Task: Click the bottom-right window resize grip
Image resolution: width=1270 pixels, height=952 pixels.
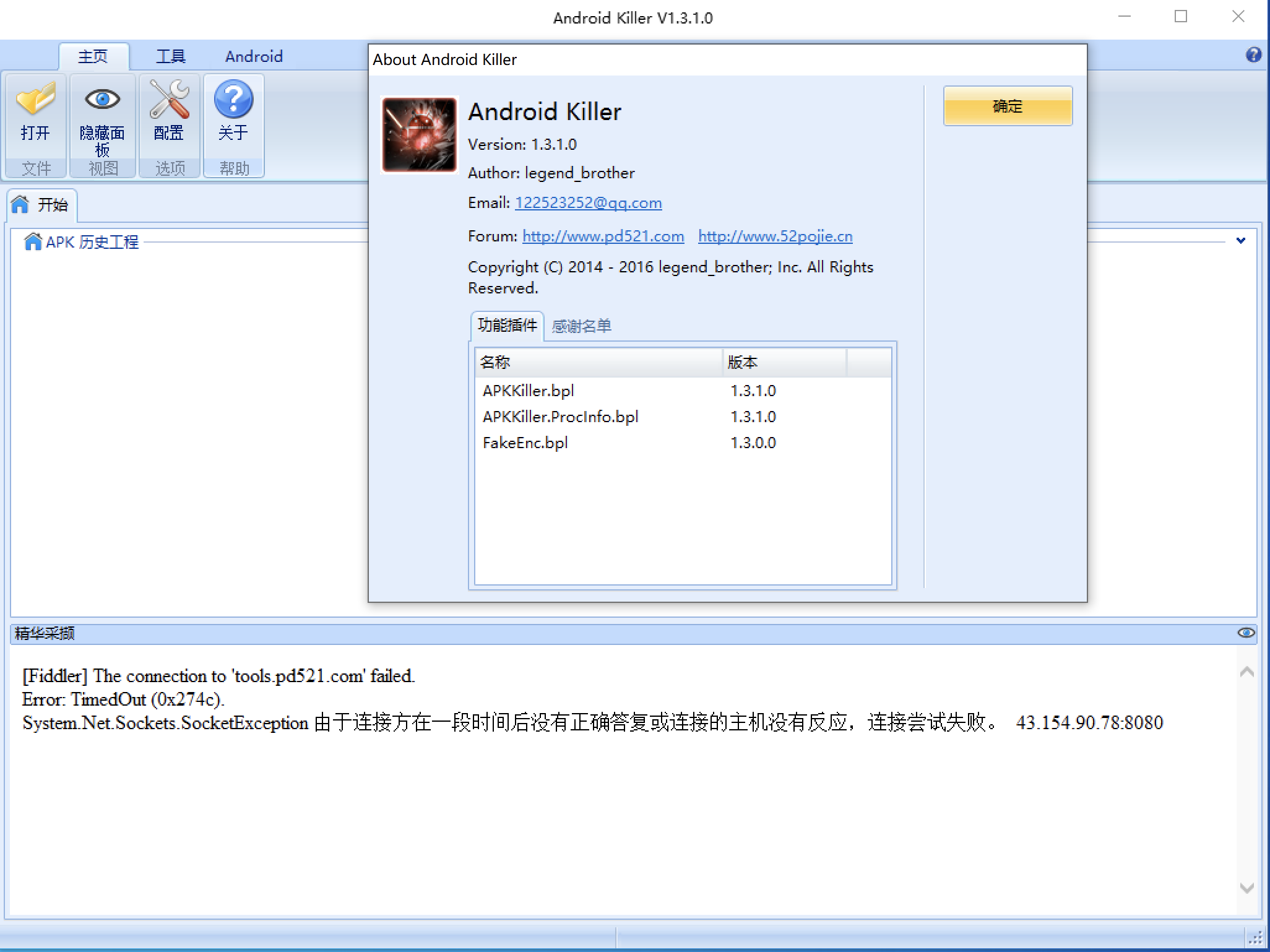Action: (x=1256, y=938)
